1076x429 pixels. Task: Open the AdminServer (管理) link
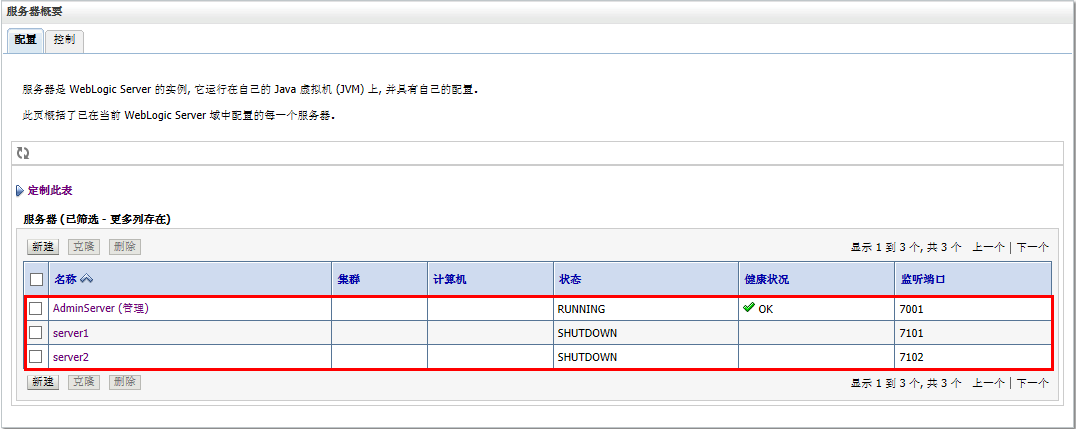[101, 309]
